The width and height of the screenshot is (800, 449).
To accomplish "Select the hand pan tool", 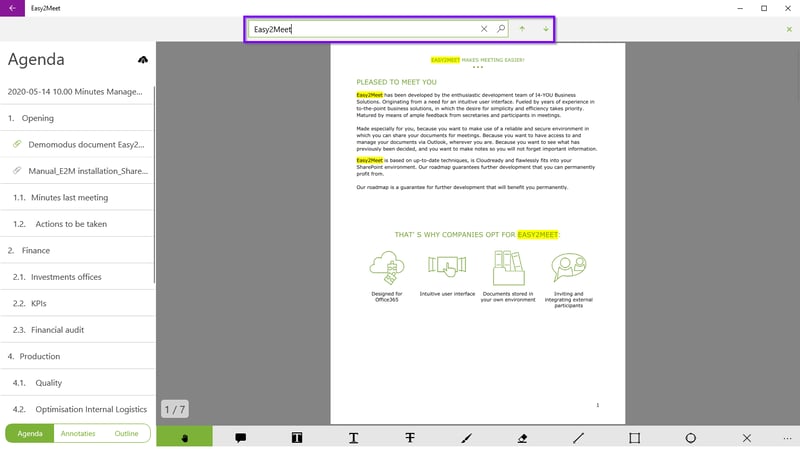I will point(185,437).
